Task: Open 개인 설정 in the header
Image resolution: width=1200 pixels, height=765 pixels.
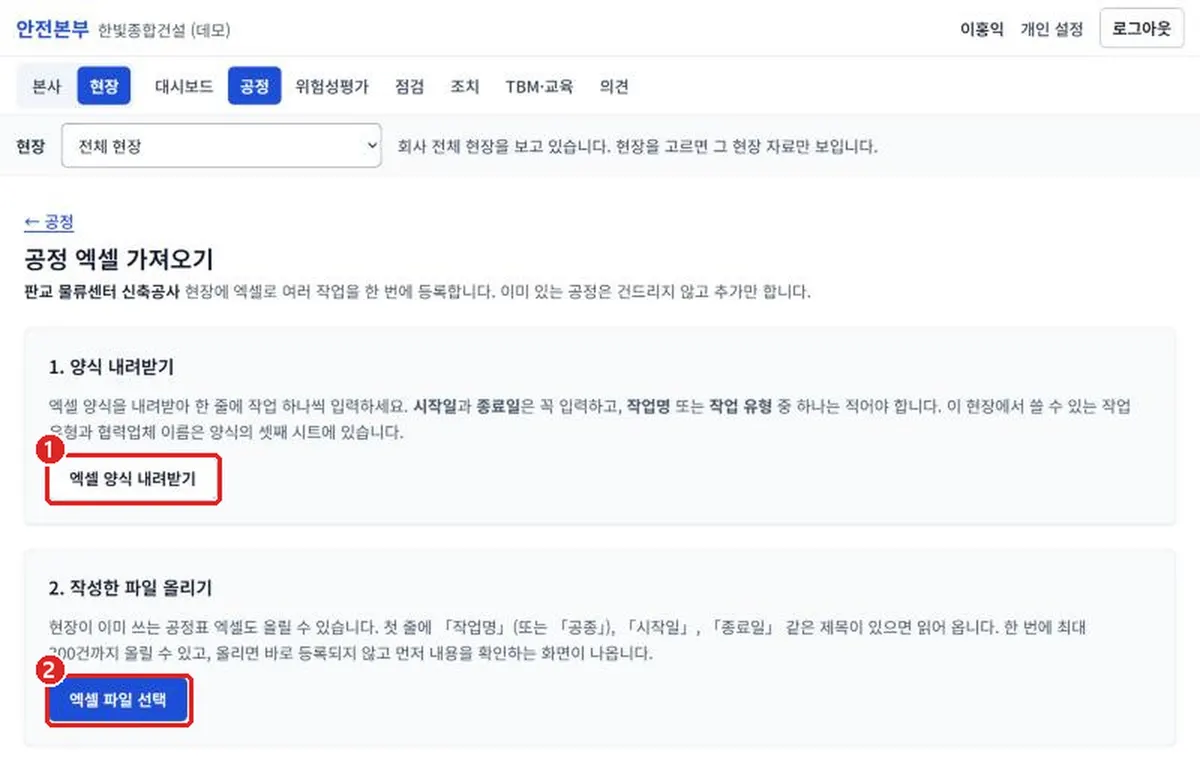Action: (1051, 29)
